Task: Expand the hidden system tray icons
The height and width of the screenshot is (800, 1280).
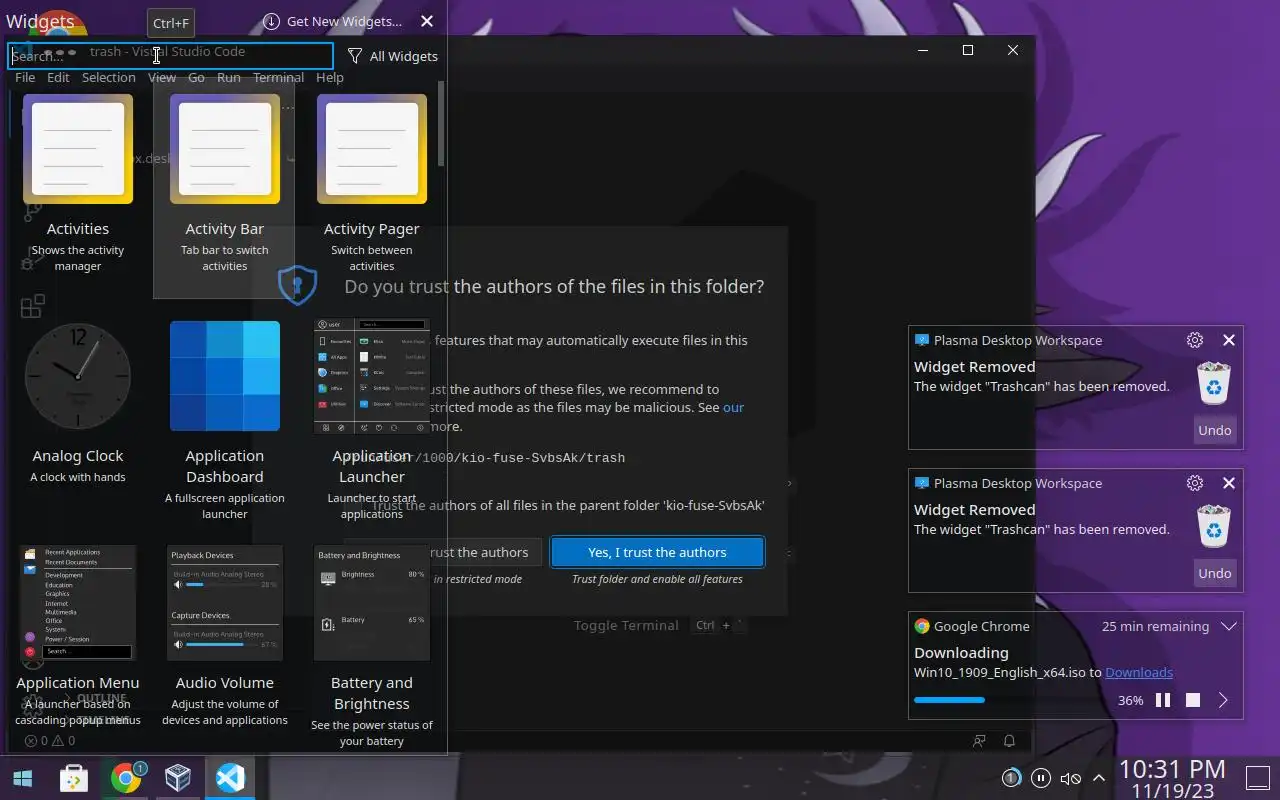Action: [1099, 778]
